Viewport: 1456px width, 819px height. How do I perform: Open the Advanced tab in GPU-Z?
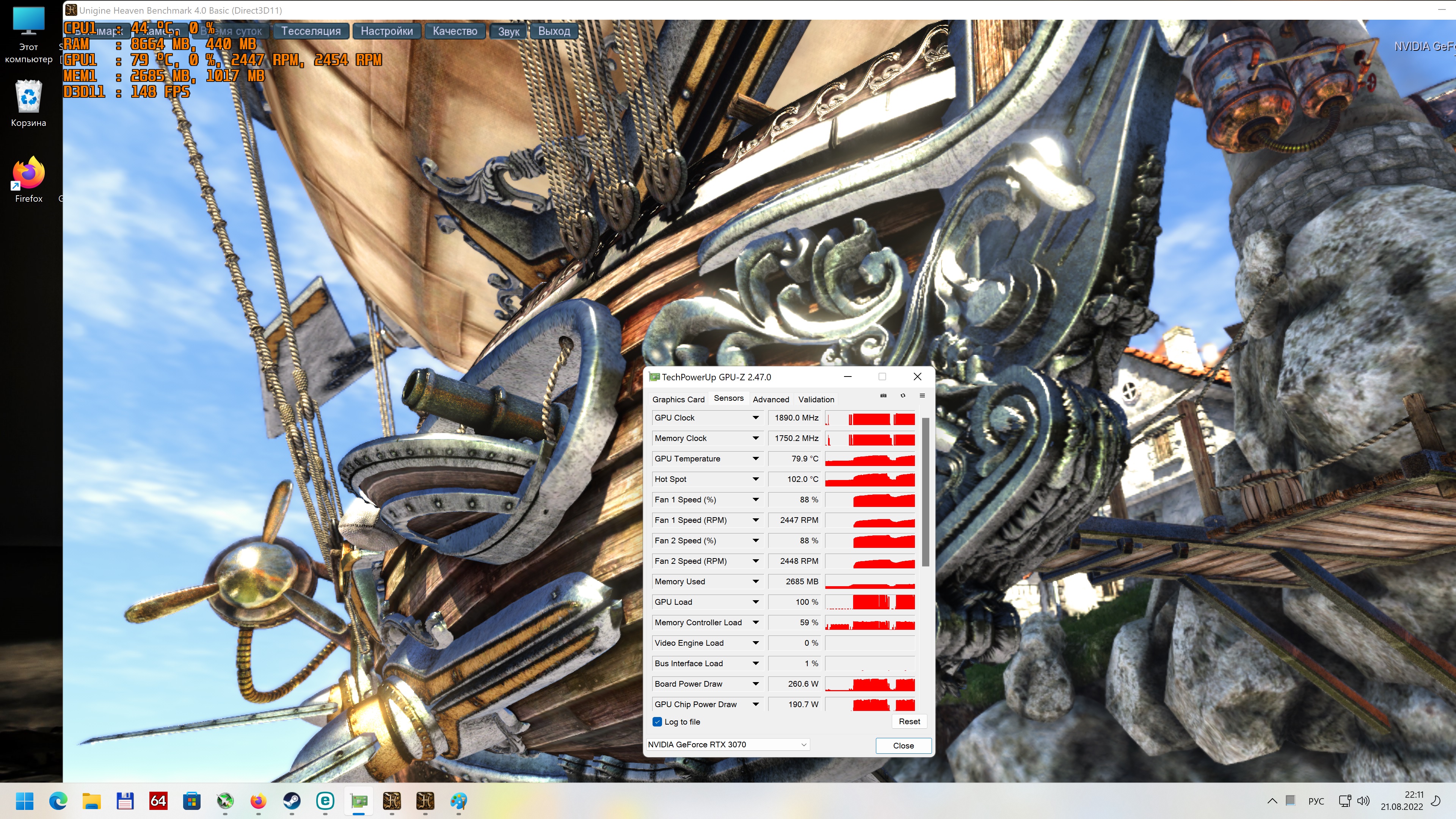pos(770,399)
